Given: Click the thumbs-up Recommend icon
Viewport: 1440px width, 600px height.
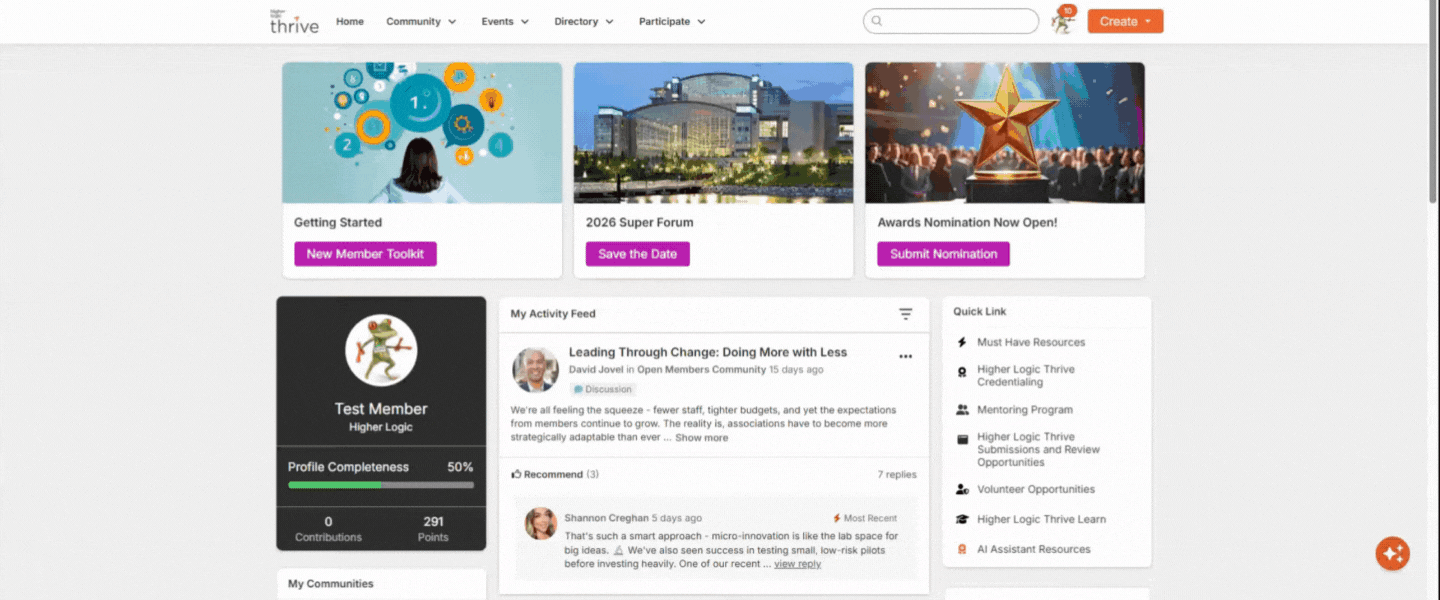Looking at the screenshot, I should [x=516, y=474].
